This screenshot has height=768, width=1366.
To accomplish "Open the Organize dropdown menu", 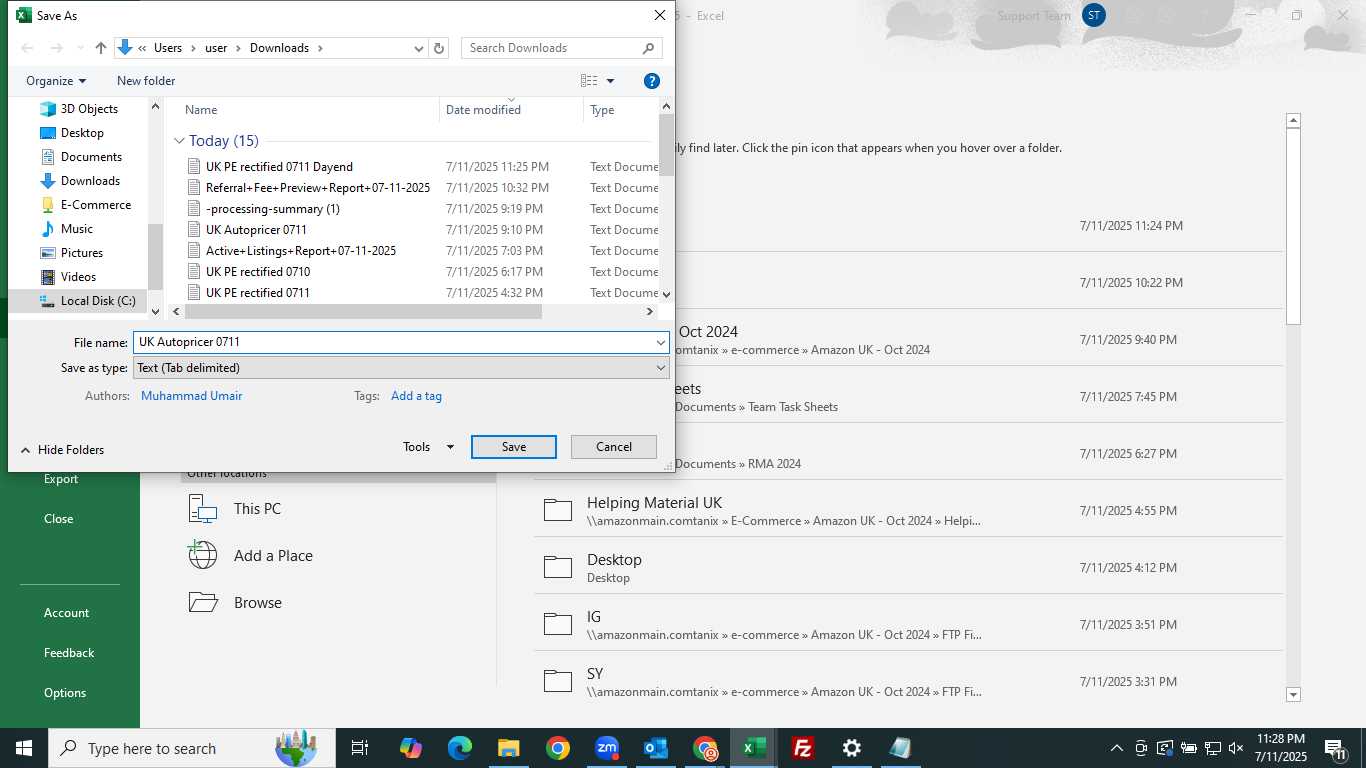I will coord(56,81).
